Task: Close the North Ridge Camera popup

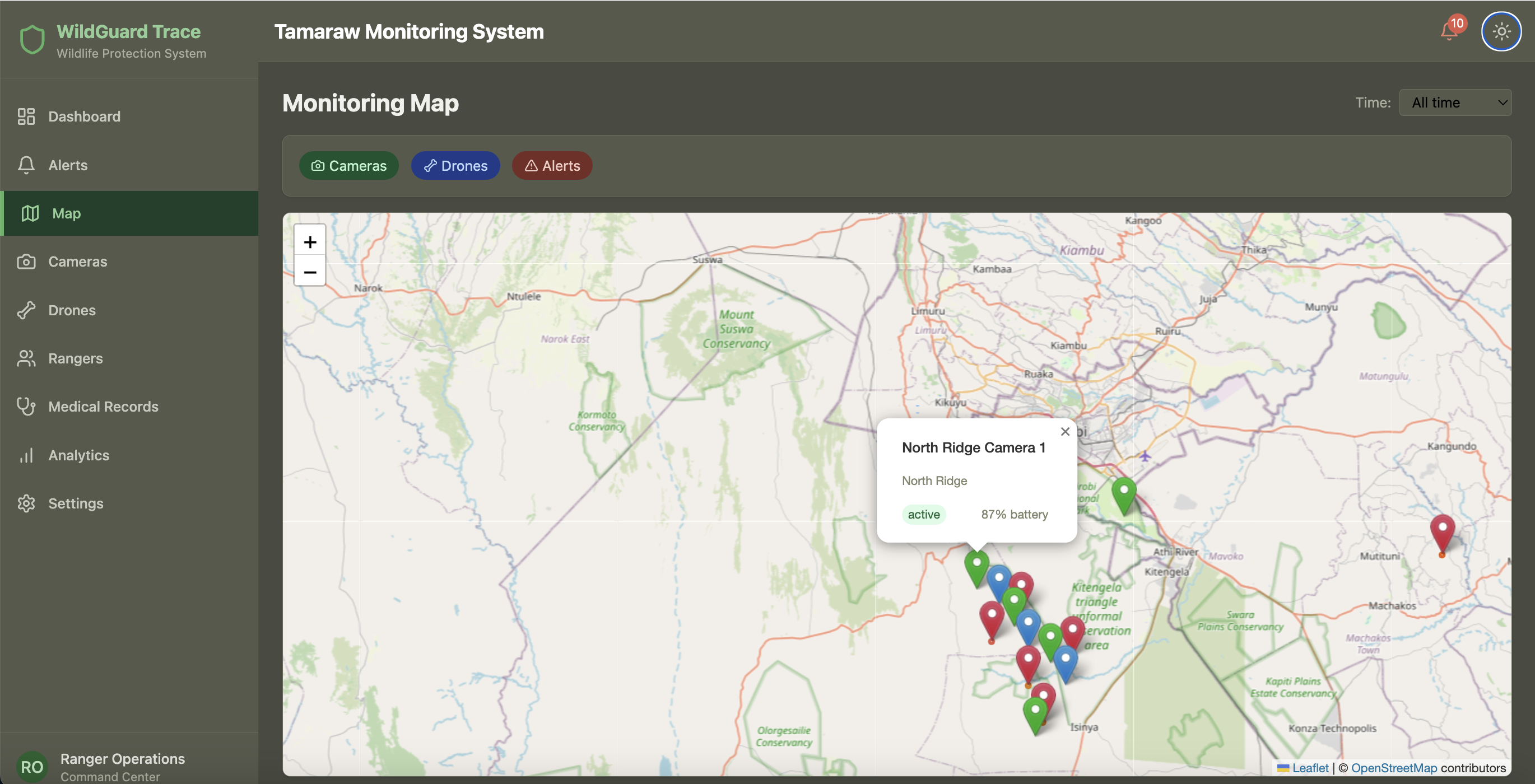Action: click(1065, 431)
